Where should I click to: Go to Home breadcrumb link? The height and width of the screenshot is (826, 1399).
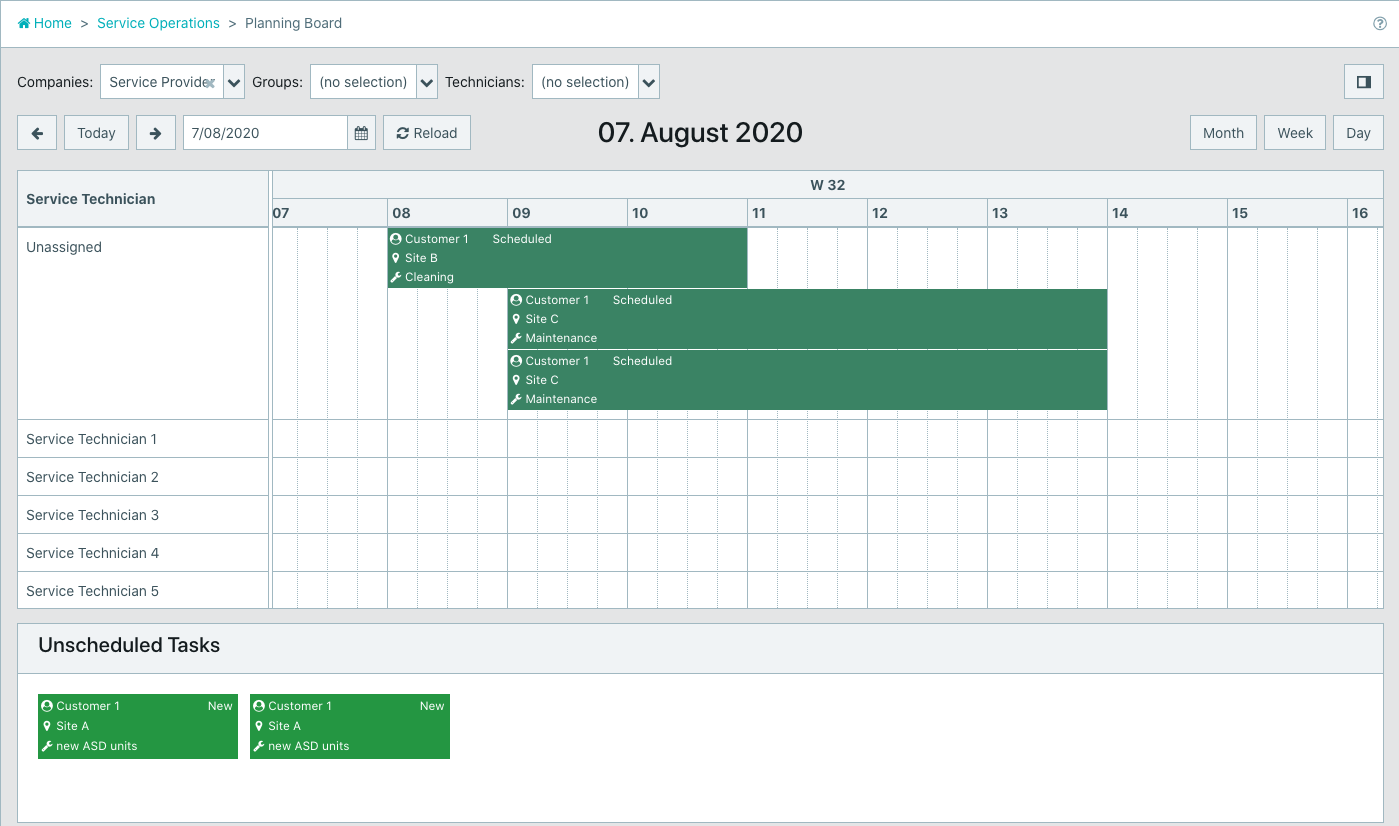point(45,23)
